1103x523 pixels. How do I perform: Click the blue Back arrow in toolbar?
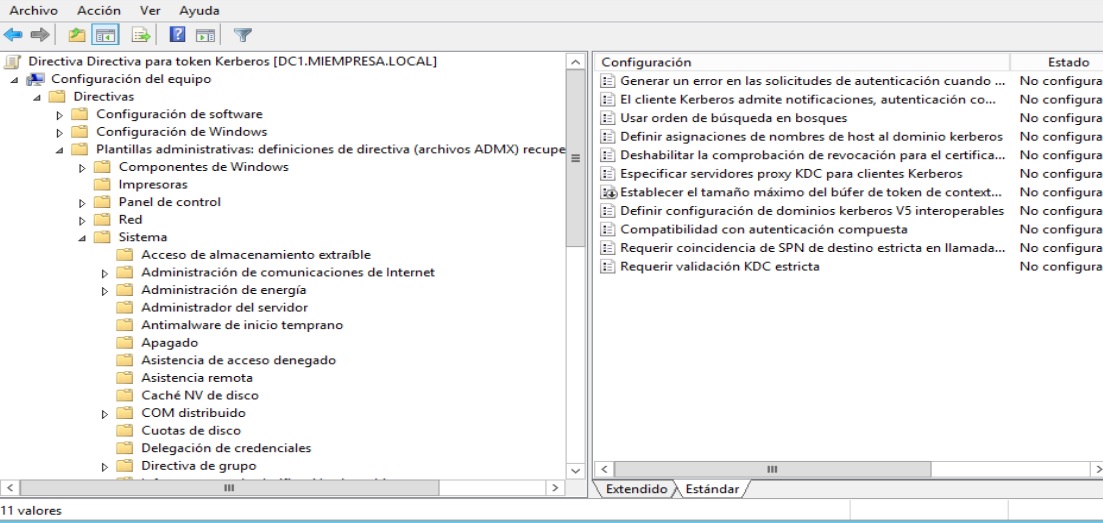point(13,35)
